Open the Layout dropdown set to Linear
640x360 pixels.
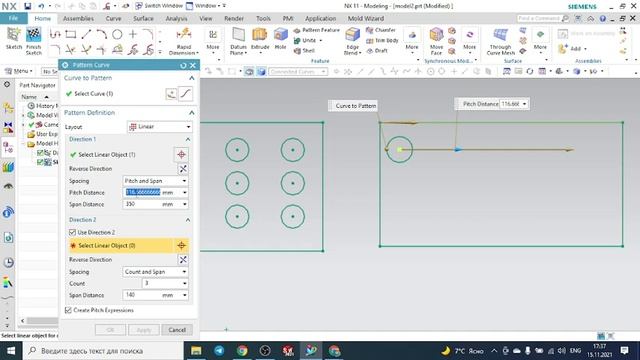pos(160,127)
